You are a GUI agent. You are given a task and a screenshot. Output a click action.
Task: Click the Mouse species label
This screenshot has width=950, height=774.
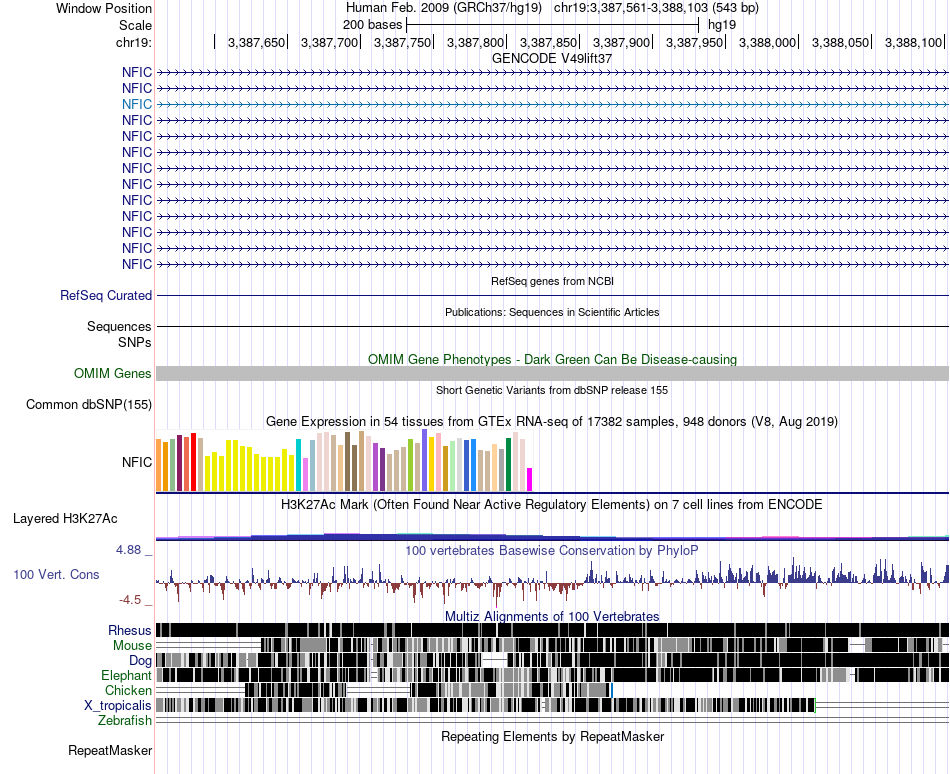click(x=132, y=646)
